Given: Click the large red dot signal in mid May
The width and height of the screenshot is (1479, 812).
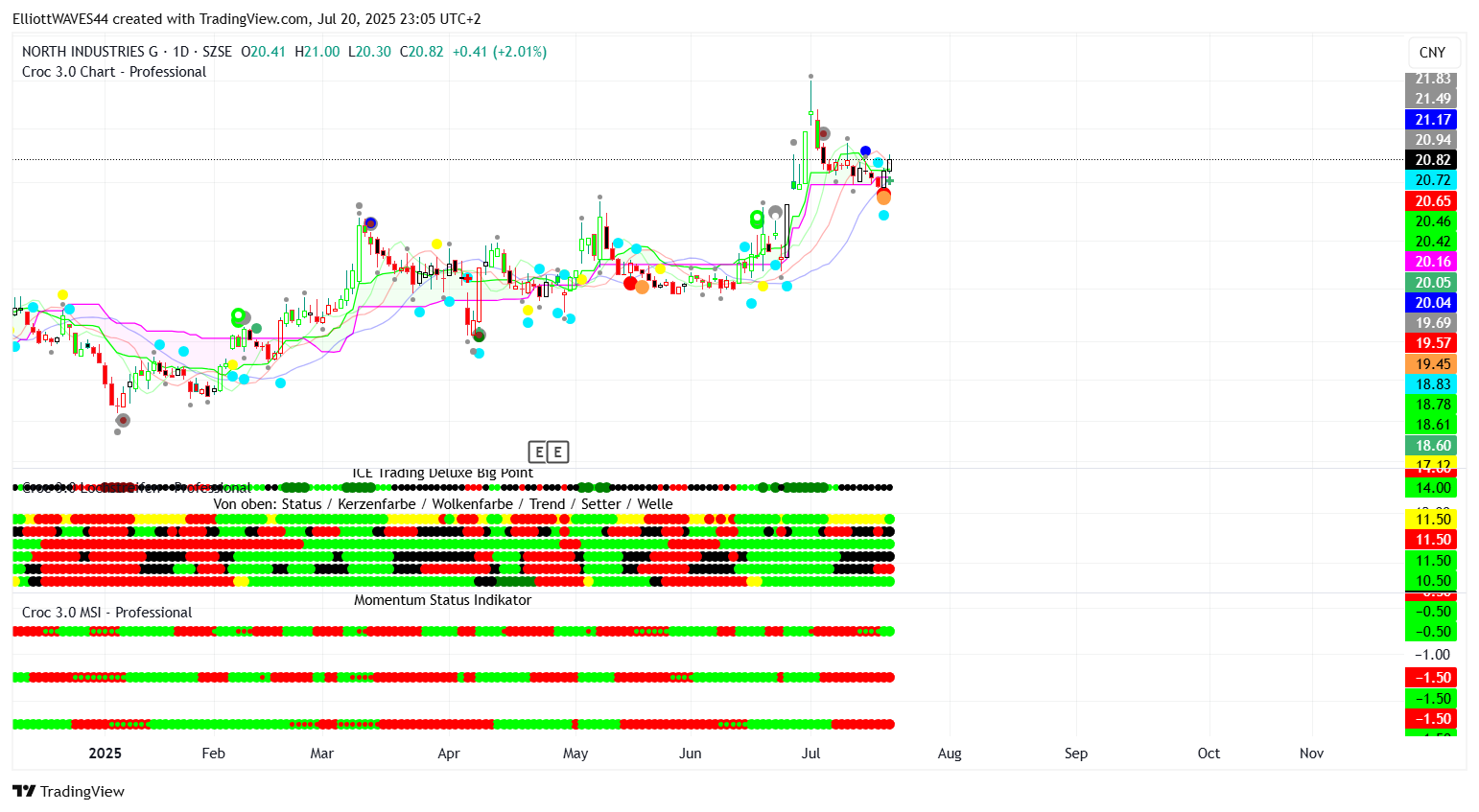Looking at the screenshot, I should [x=630, y=283].
